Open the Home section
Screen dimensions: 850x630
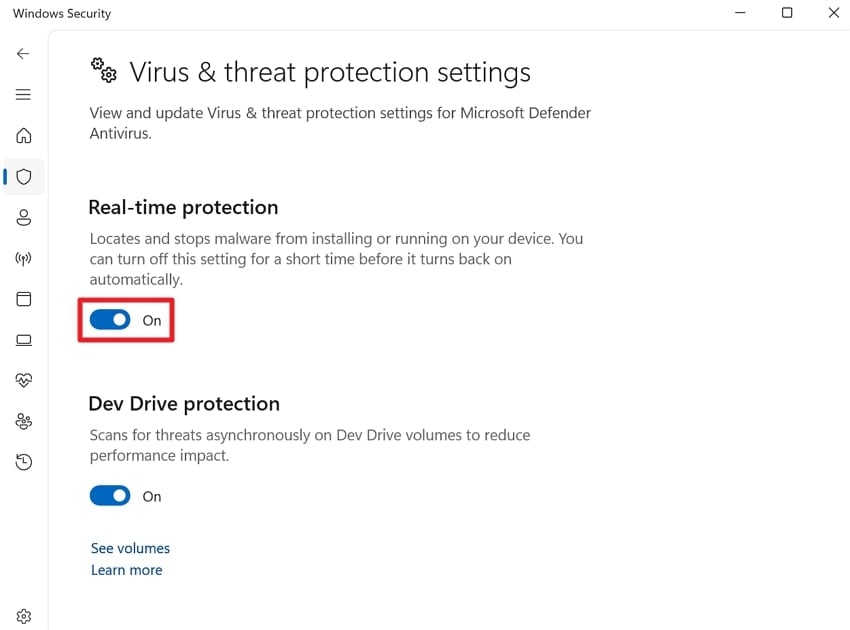click(23, 136)
